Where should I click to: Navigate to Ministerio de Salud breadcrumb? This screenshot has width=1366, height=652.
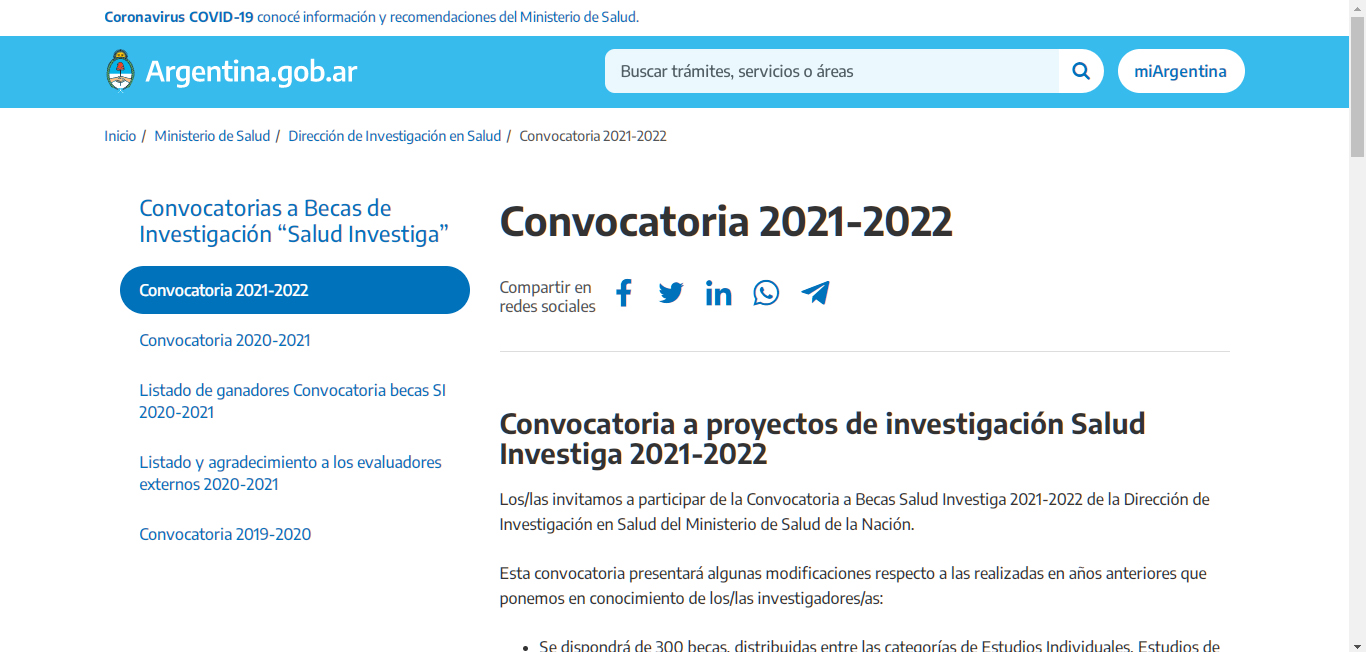tap(212, 136)
